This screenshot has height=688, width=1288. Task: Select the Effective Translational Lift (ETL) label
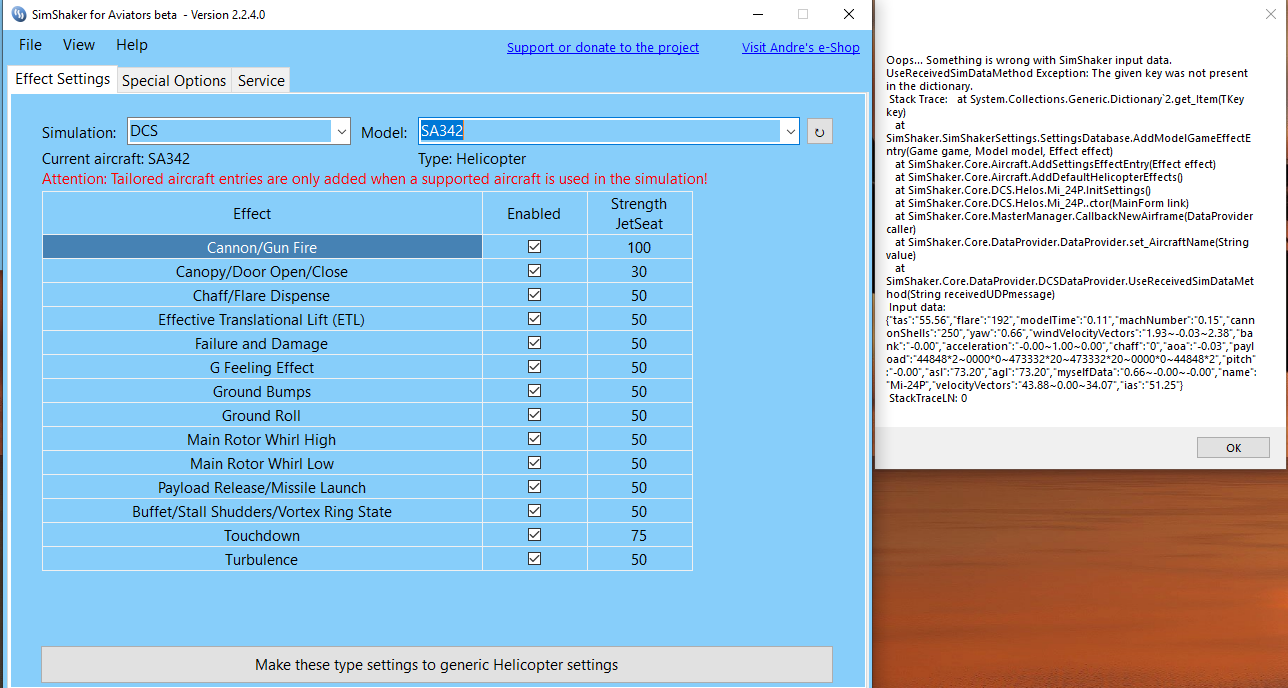pos(262,320)
